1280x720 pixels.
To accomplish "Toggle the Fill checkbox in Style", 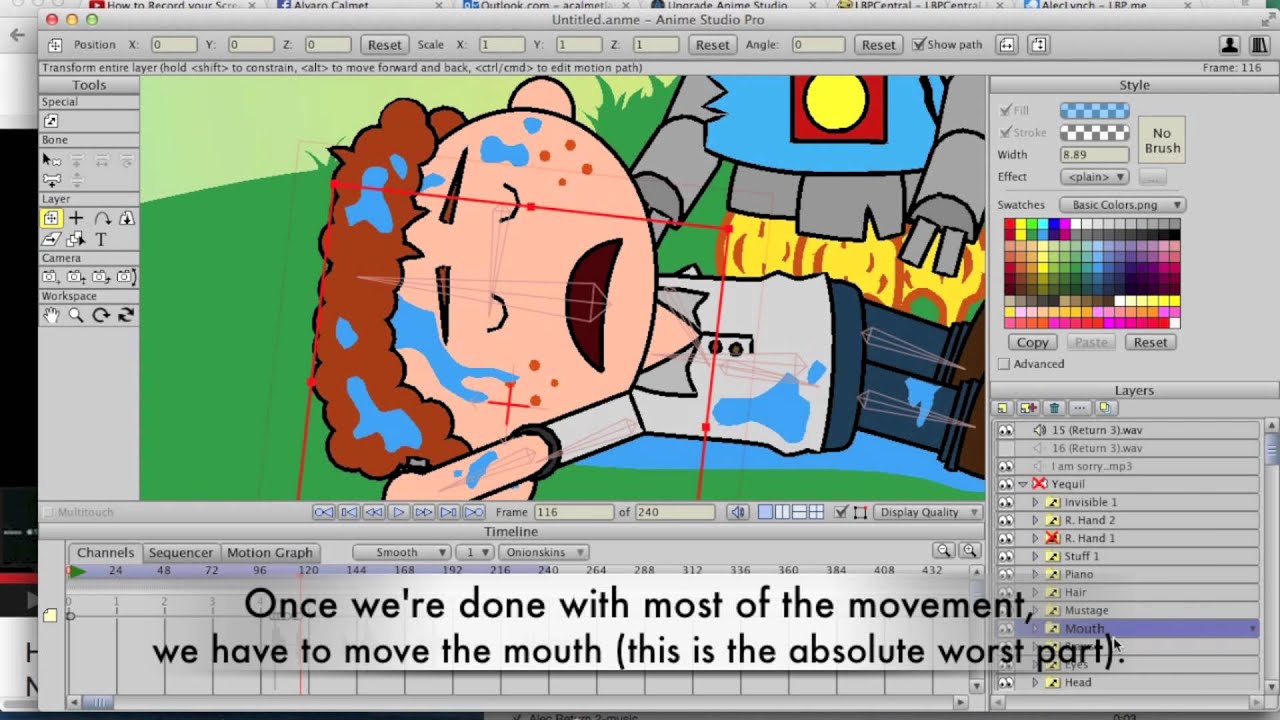I will [1005, 110].
